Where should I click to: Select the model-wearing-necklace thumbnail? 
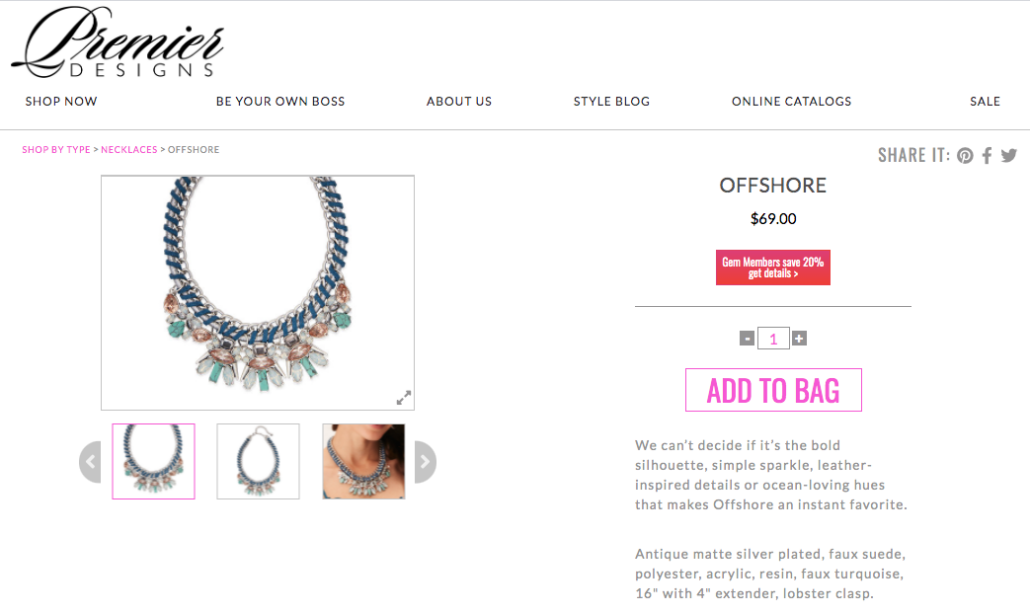point(364,461)
